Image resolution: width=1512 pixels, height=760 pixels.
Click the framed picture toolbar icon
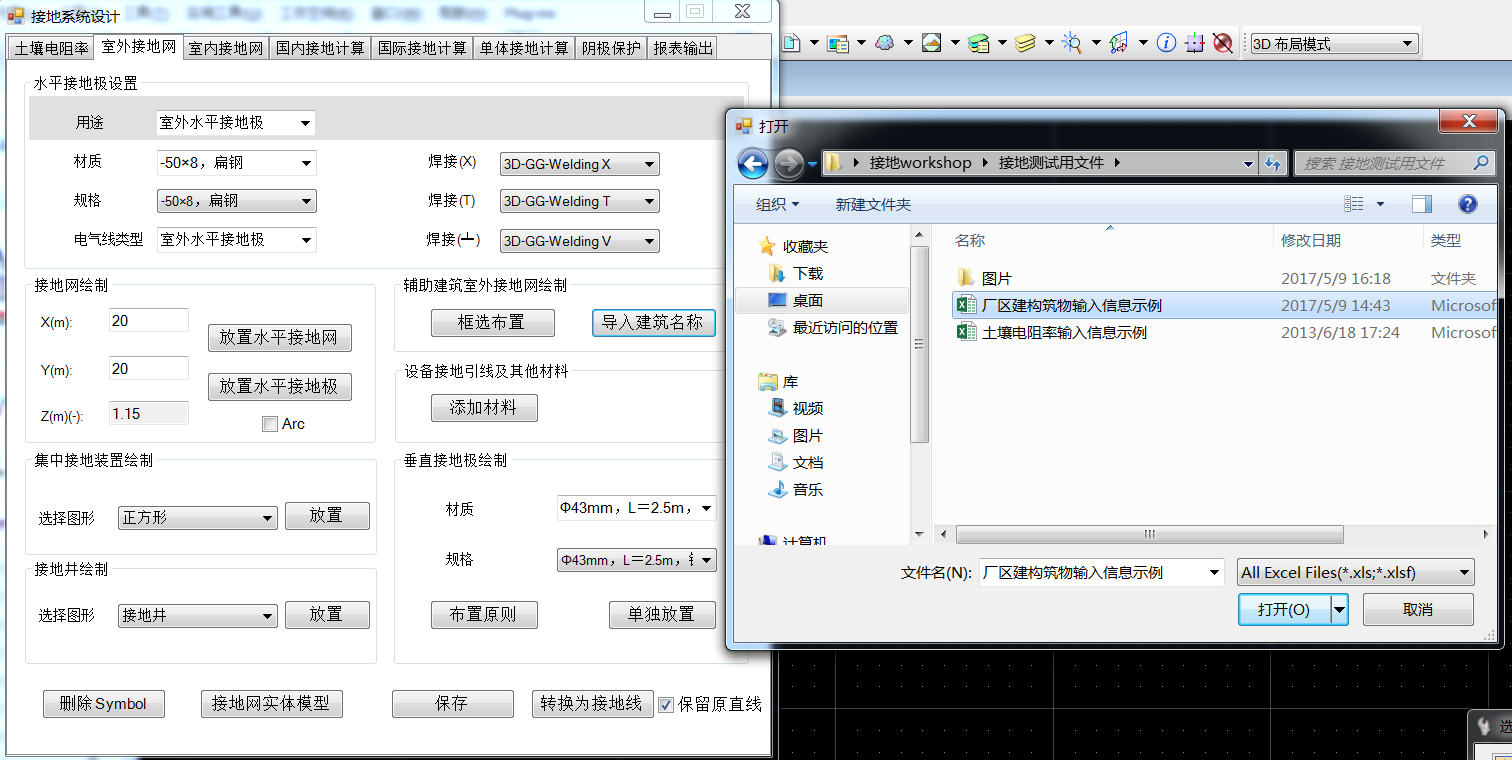(x=932, y=43)
